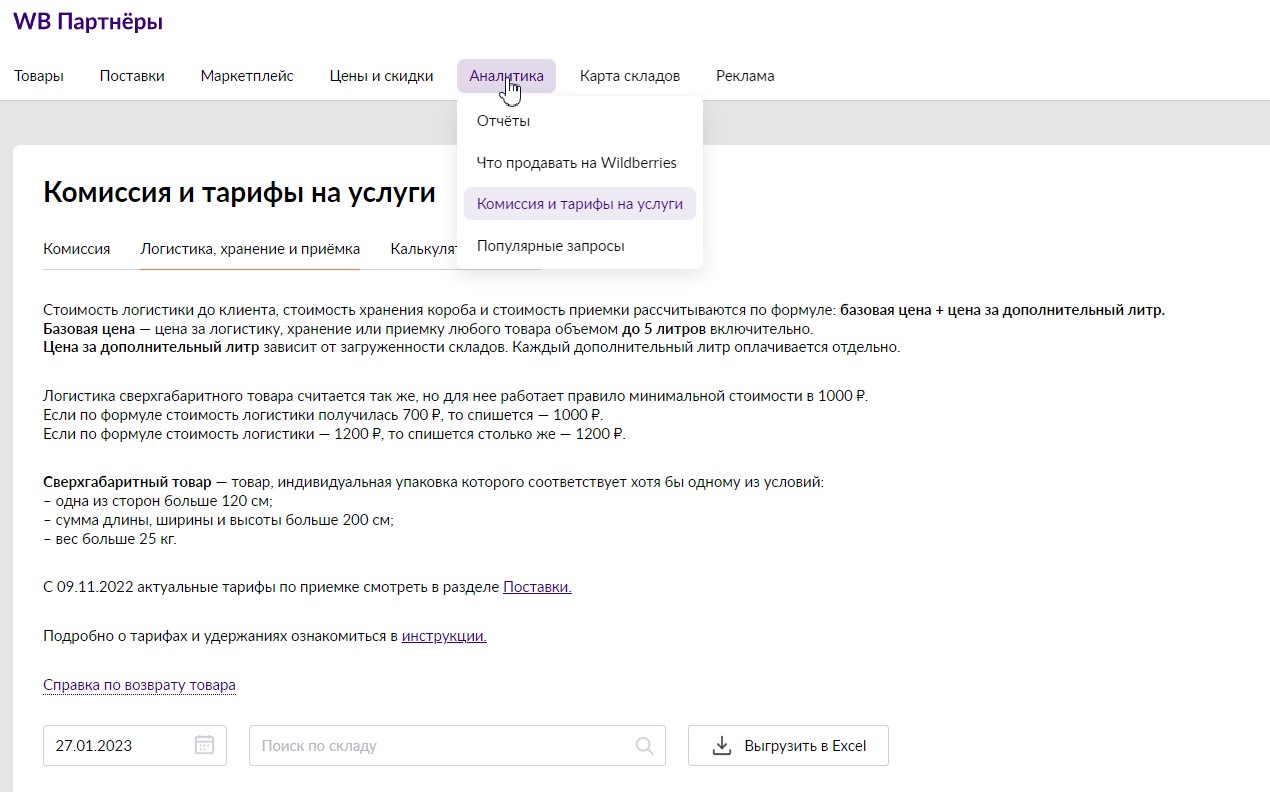Select Комиссия и тарифы на услуги item

(x=579, y=204)
